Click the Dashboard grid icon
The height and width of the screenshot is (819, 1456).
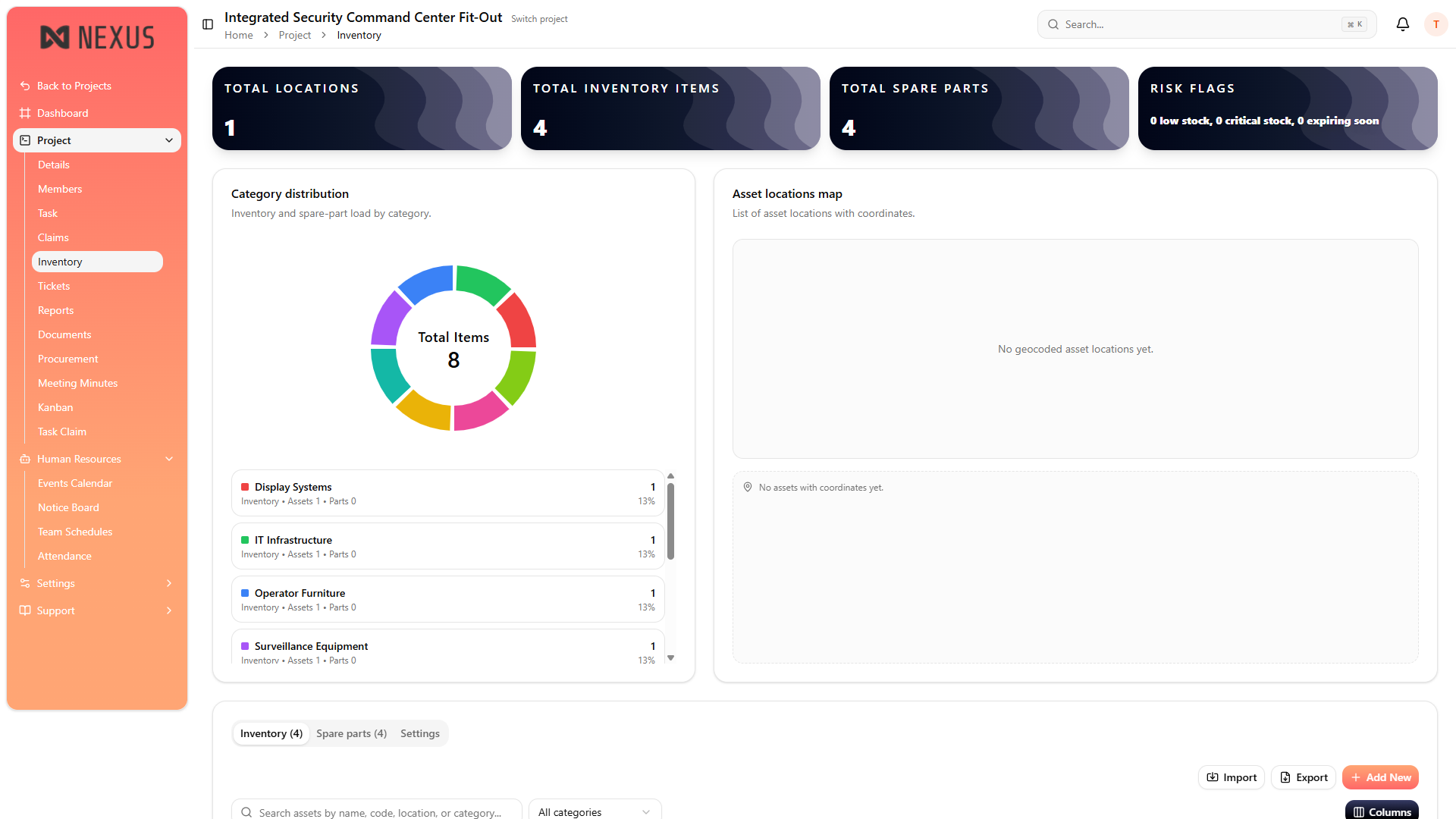click(25, 113)
